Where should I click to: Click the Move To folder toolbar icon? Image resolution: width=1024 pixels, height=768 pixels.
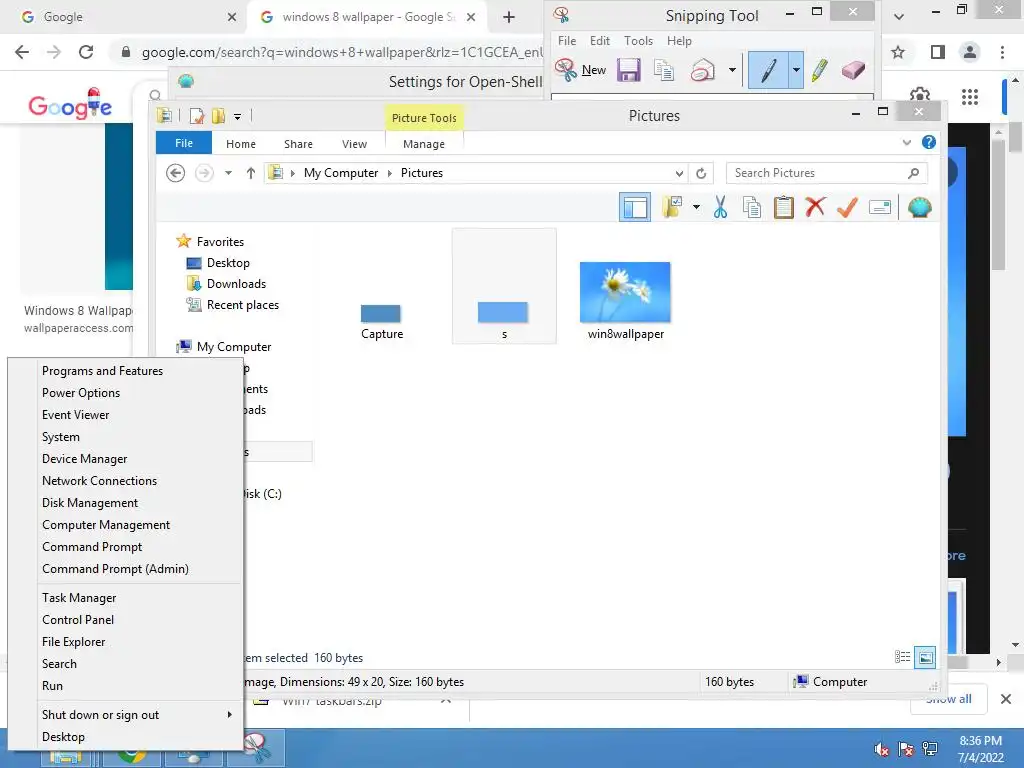[672, 207]
